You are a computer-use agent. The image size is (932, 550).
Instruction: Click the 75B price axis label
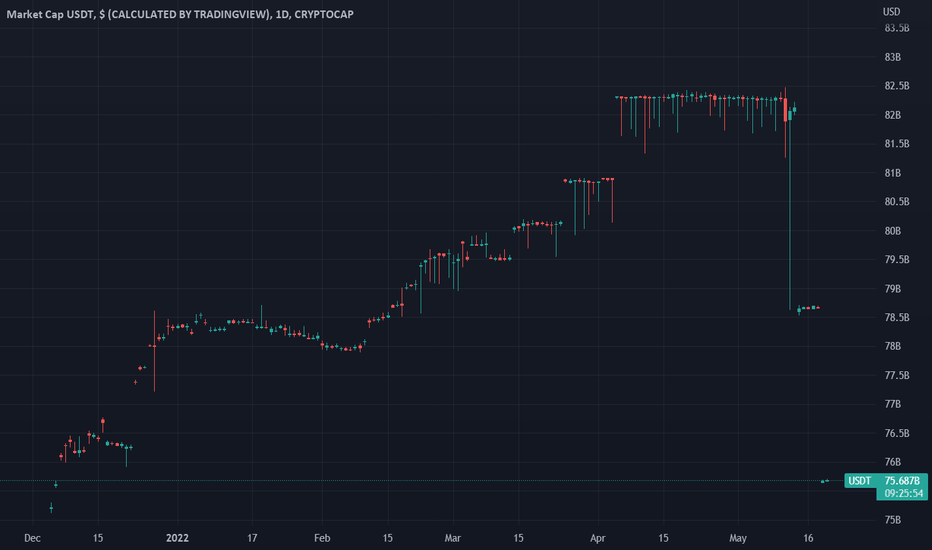point(892,520)
